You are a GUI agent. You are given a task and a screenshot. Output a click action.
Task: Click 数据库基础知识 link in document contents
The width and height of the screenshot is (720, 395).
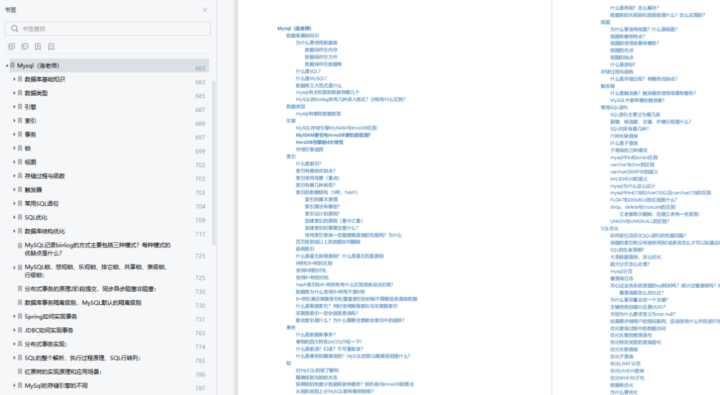pyautogui.click(x=303, y=35)
